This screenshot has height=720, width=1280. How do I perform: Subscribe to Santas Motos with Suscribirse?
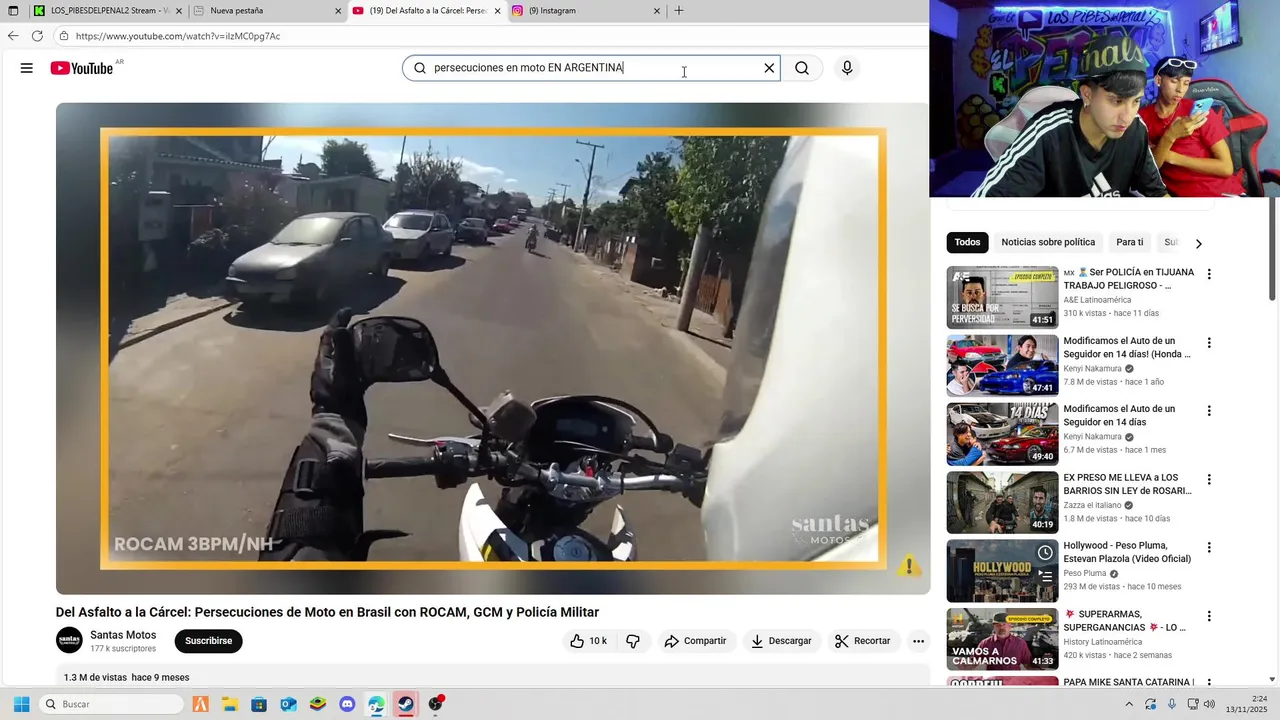tap(208, 641)
